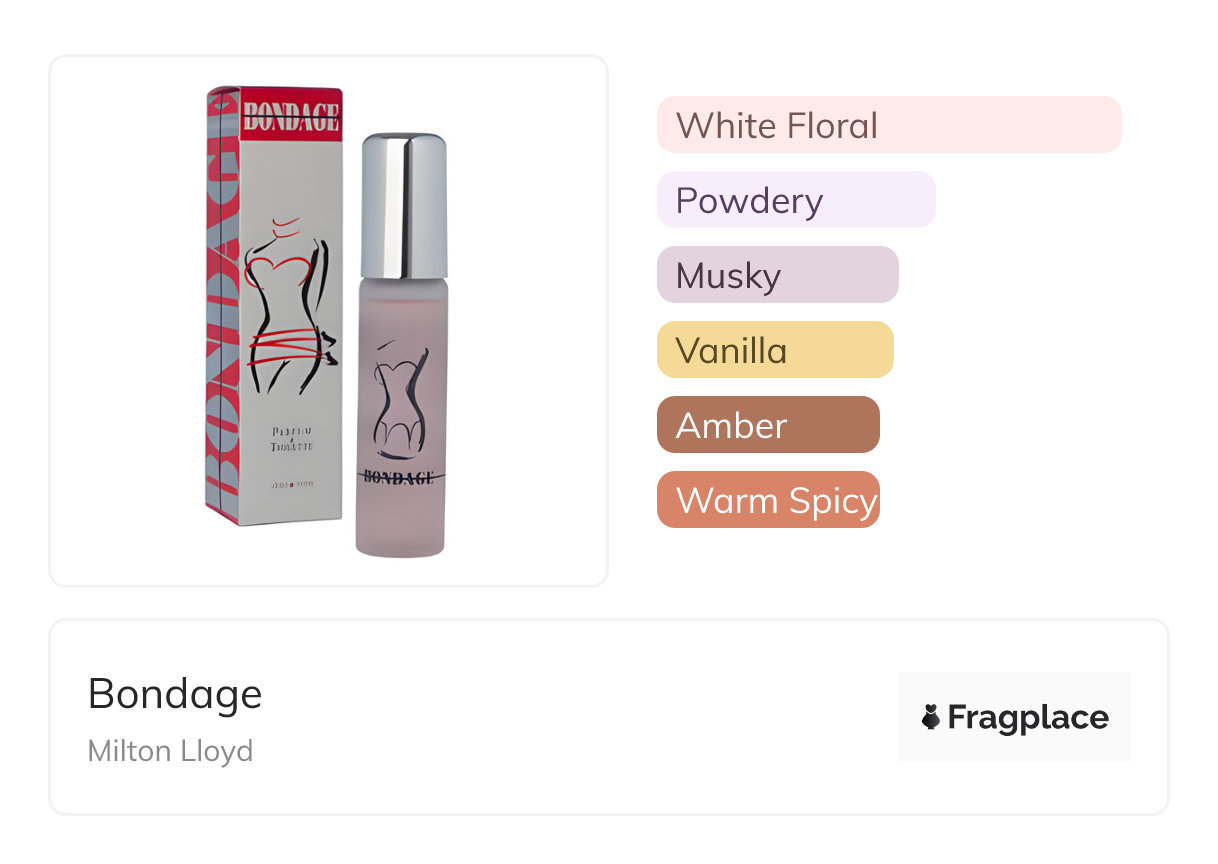Select the White Floral accord bar
Image resolution: width=1218 pixels, height=864 pixels.
[889, 125]
